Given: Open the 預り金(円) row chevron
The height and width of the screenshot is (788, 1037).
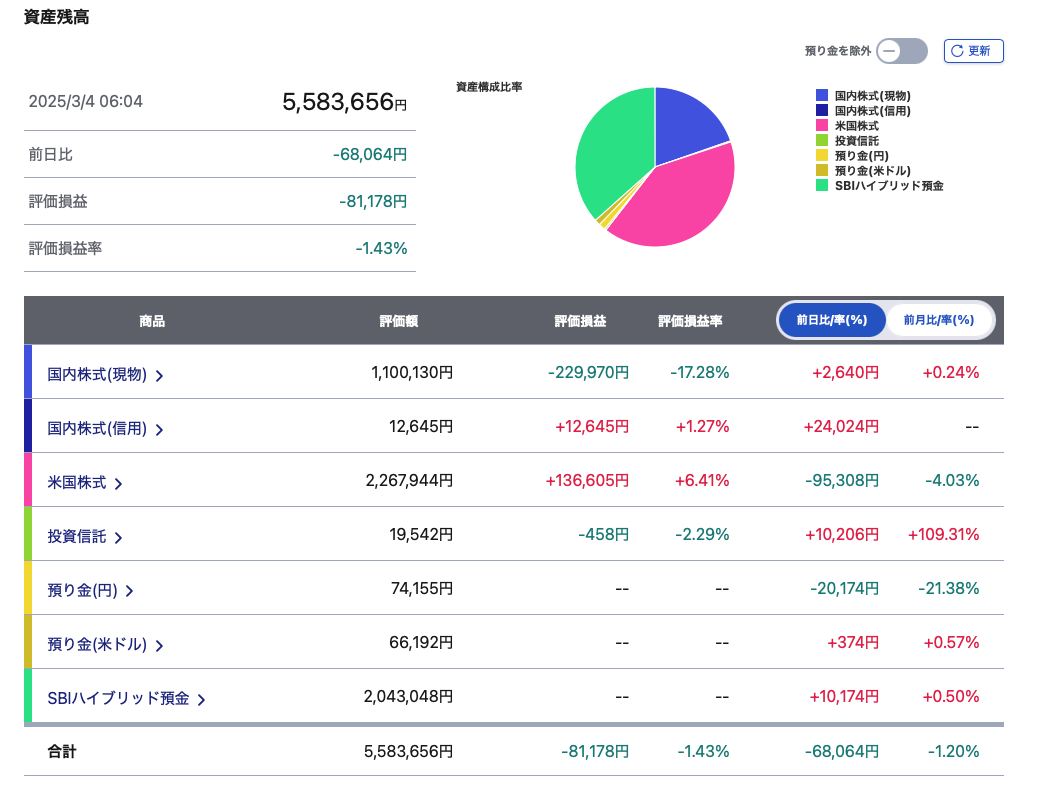Looking at the screenshot, I should pos(130,591).
